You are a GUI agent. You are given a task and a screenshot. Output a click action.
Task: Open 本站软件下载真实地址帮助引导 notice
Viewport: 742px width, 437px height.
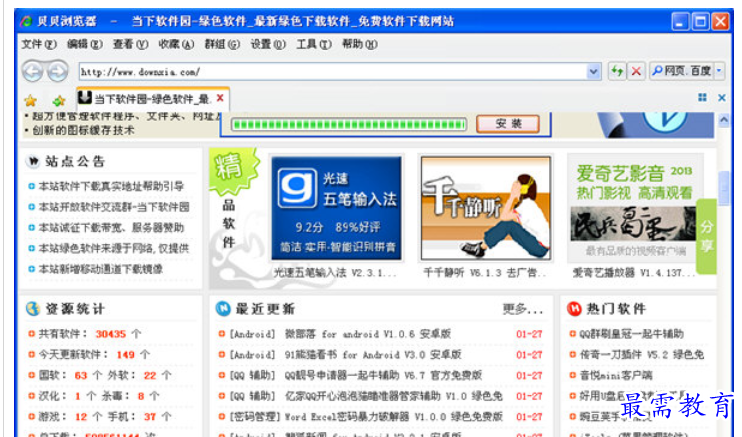coord(111,187)
